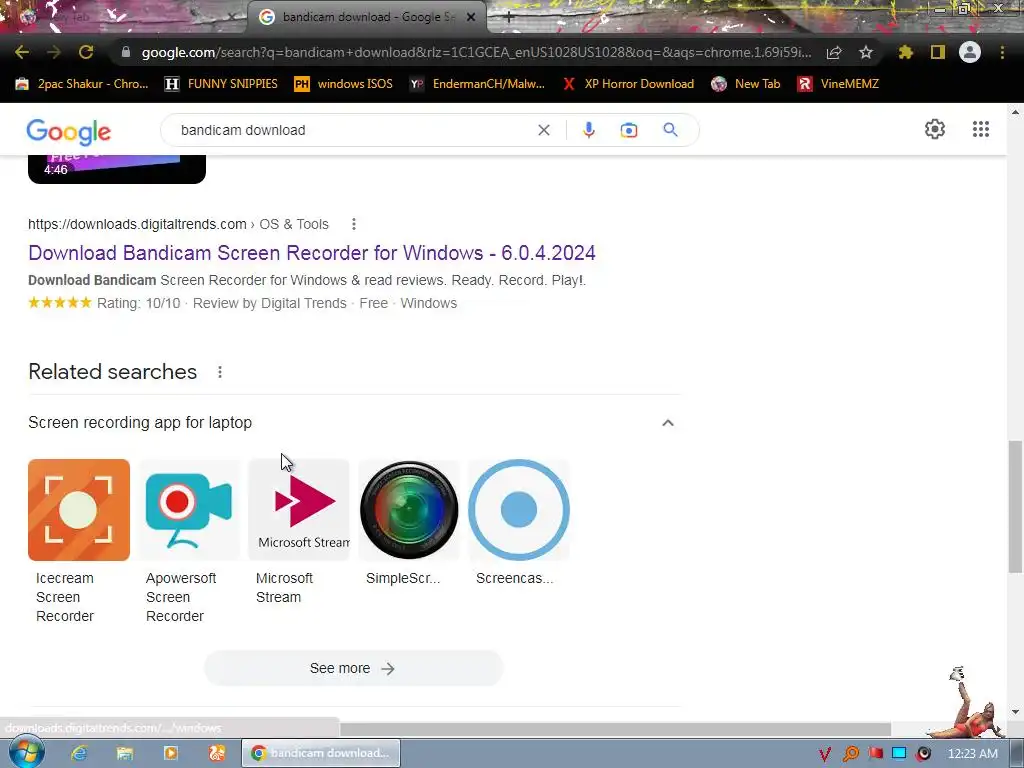Viewport: 1024px width, 768px height.
Task: Open Chrome's three-dot menu
Action: pos(1002,52)
